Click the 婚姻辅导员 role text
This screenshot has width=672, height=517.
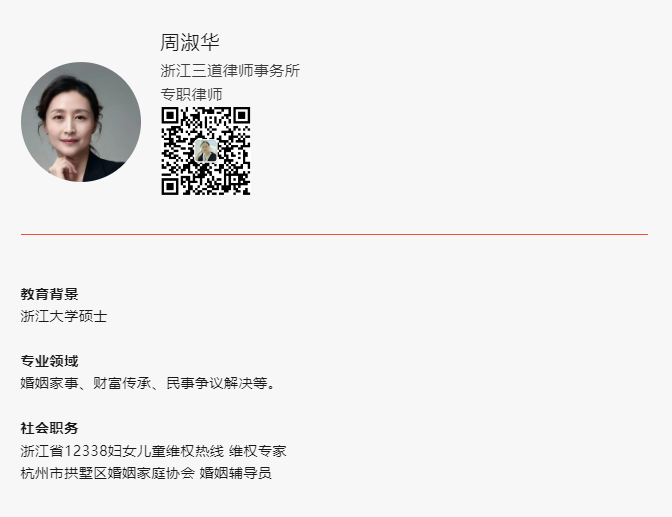235,473
